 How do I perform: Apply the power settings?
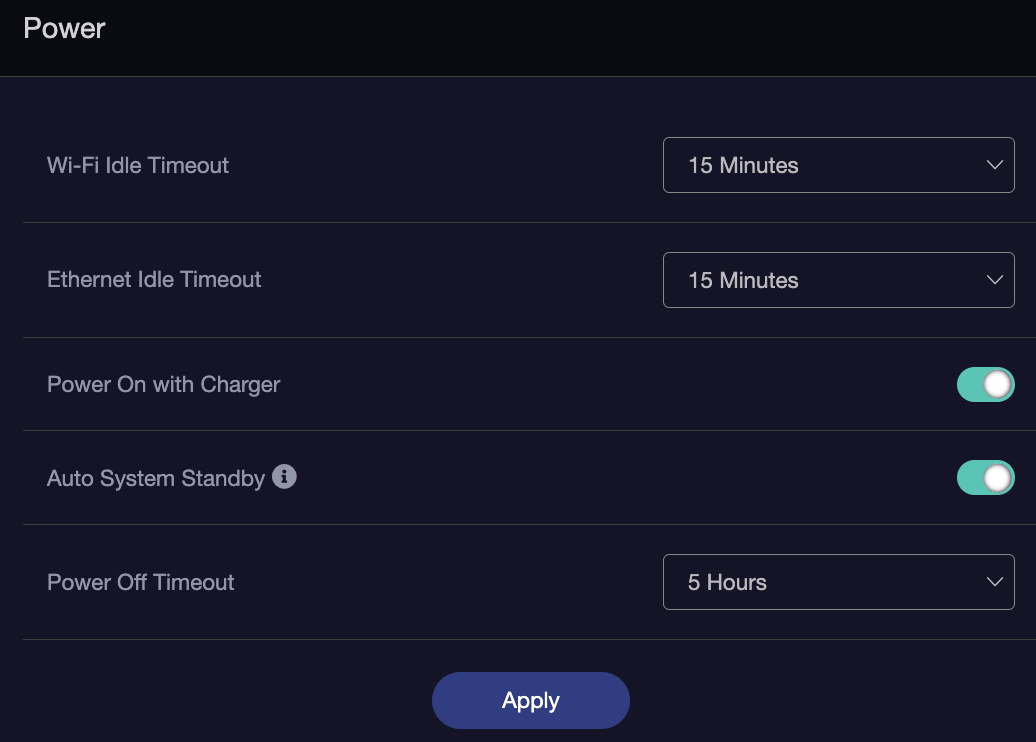(x=531, y=700)
